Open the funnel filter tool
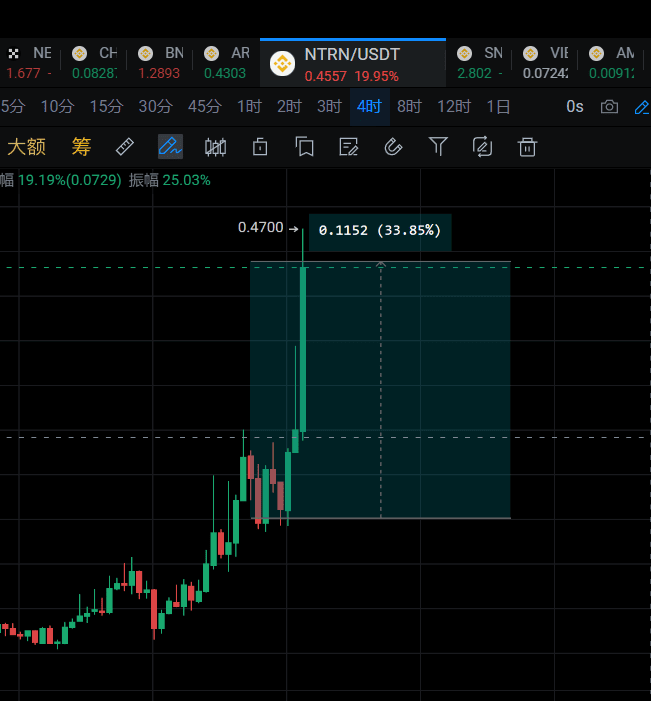Viewport: 651px width, 701px height. click(x=438, y=147)
